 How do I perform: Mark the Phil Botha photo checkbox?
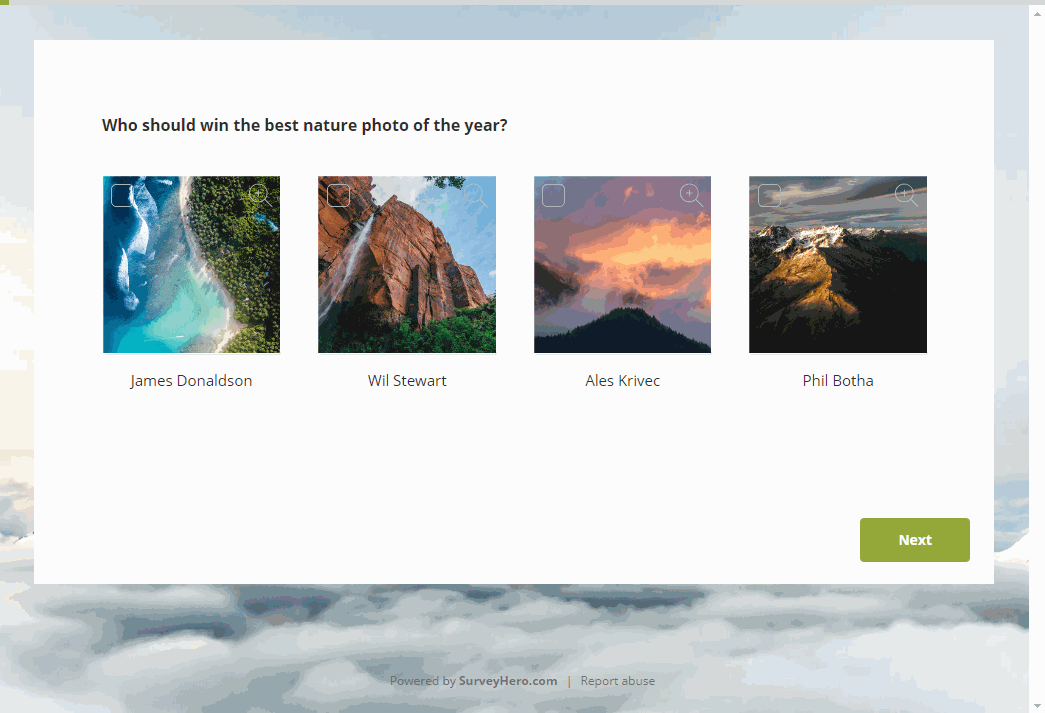[769, 196]
